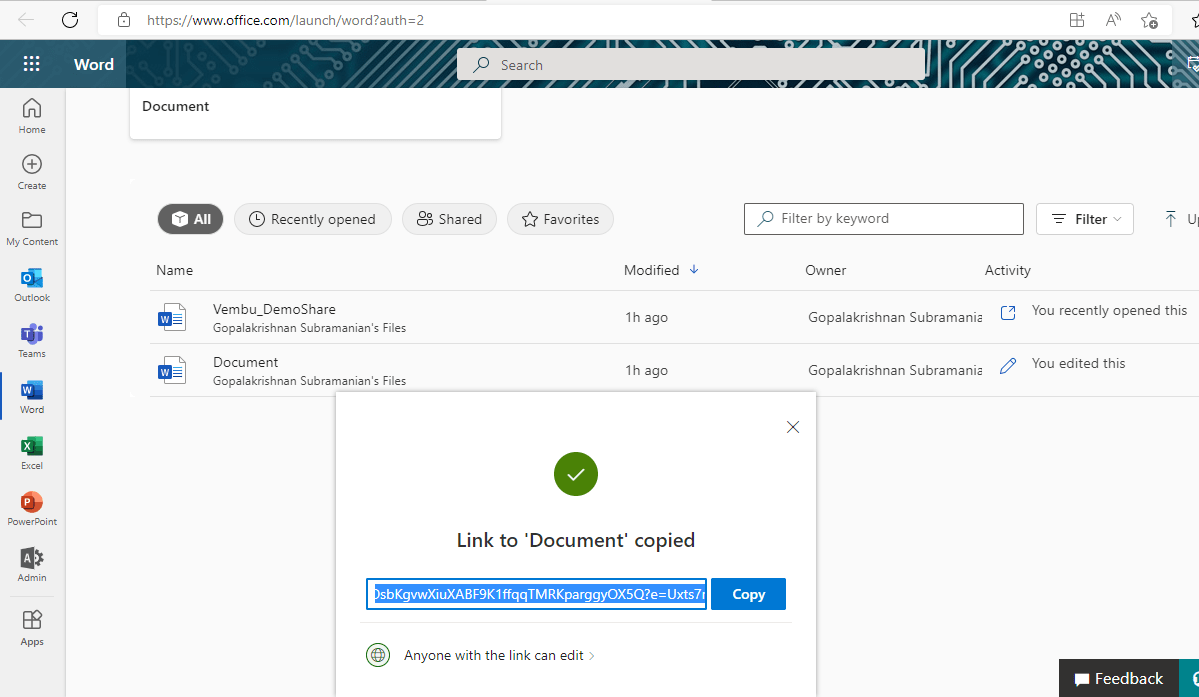Click owner name in Document row
Viewport: 1199px width, 697px height.
click(895, 370)
